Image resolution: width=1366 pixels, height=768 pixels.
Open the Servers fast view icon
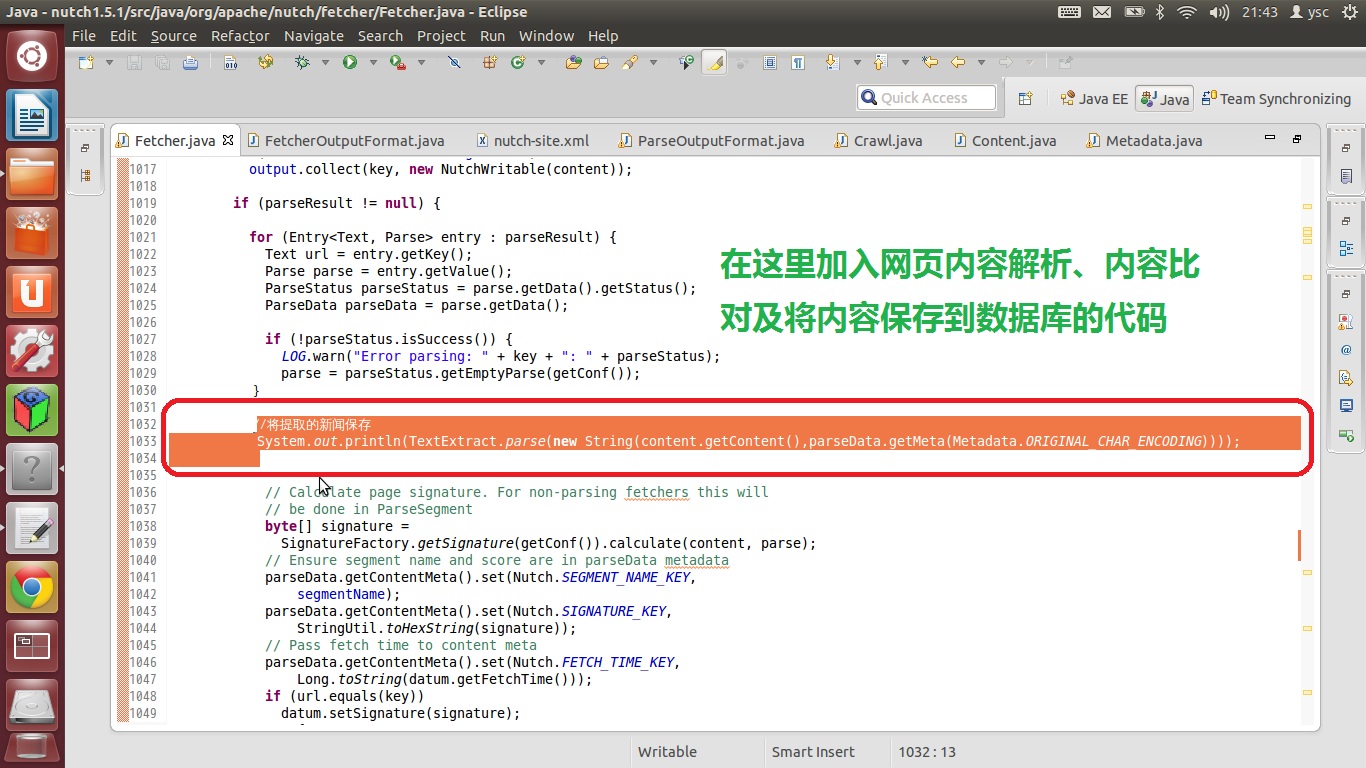(x=1346, y=436)
